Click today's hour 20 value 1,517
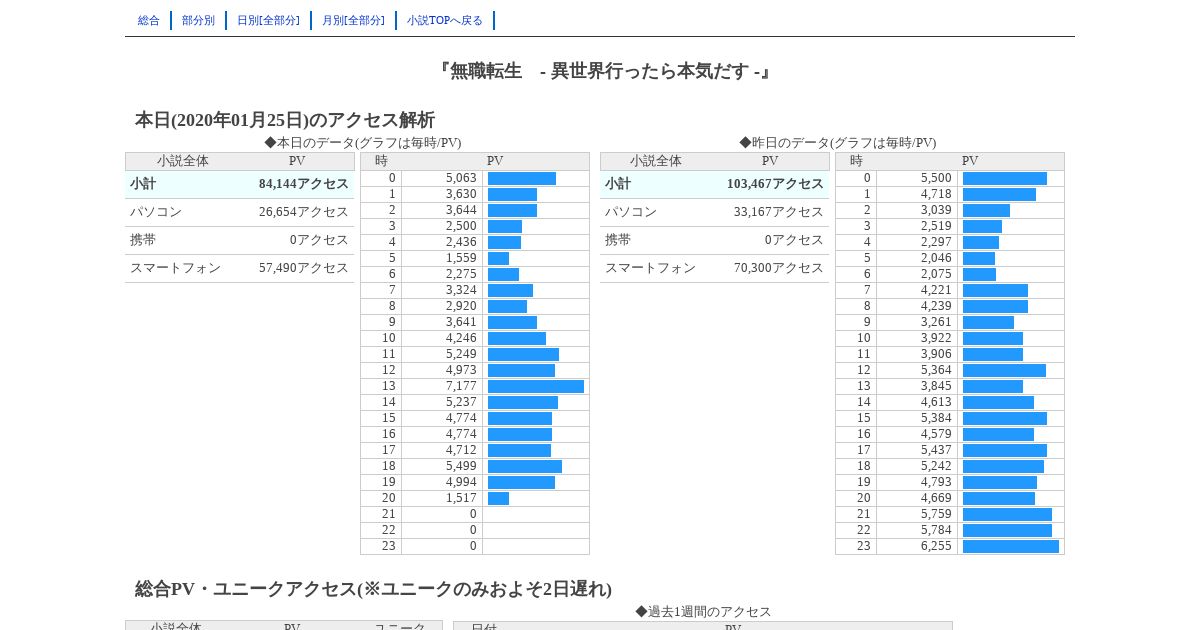Viewport: 1200px width, 630px height. point(461,498)
